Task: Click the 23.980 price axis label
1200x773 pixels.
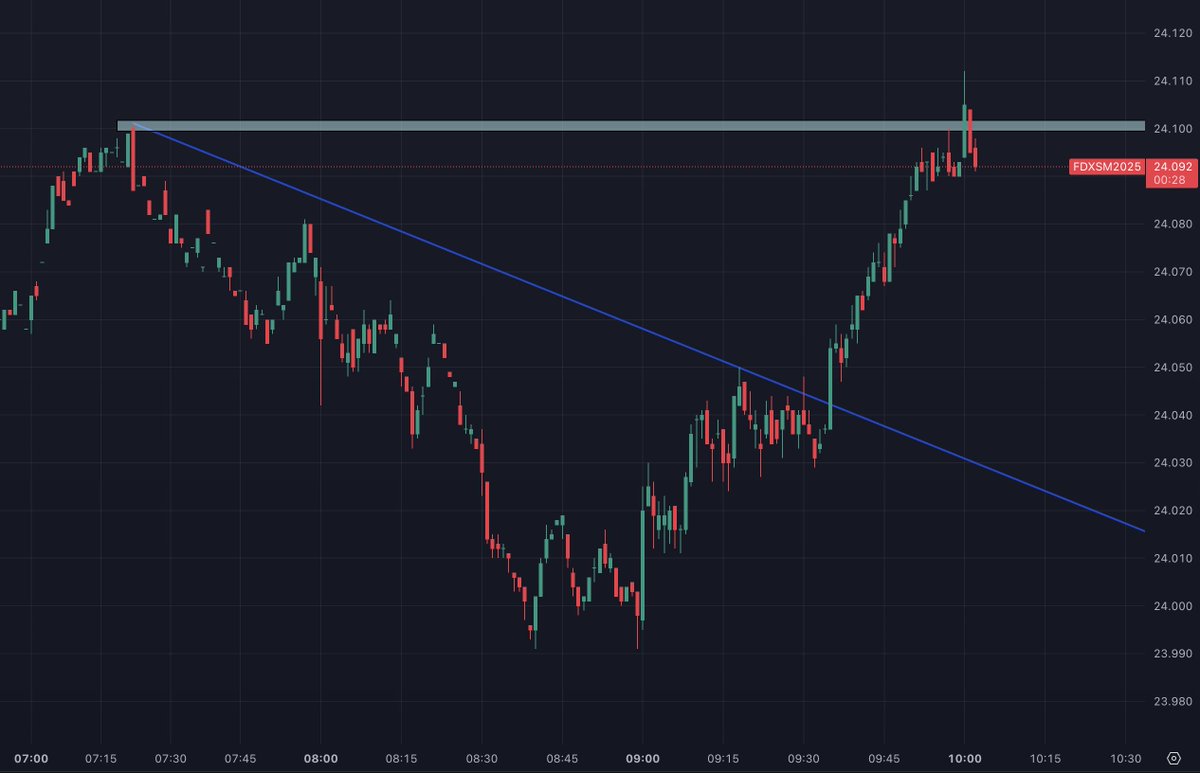Action: click(x=1172, y=702)
